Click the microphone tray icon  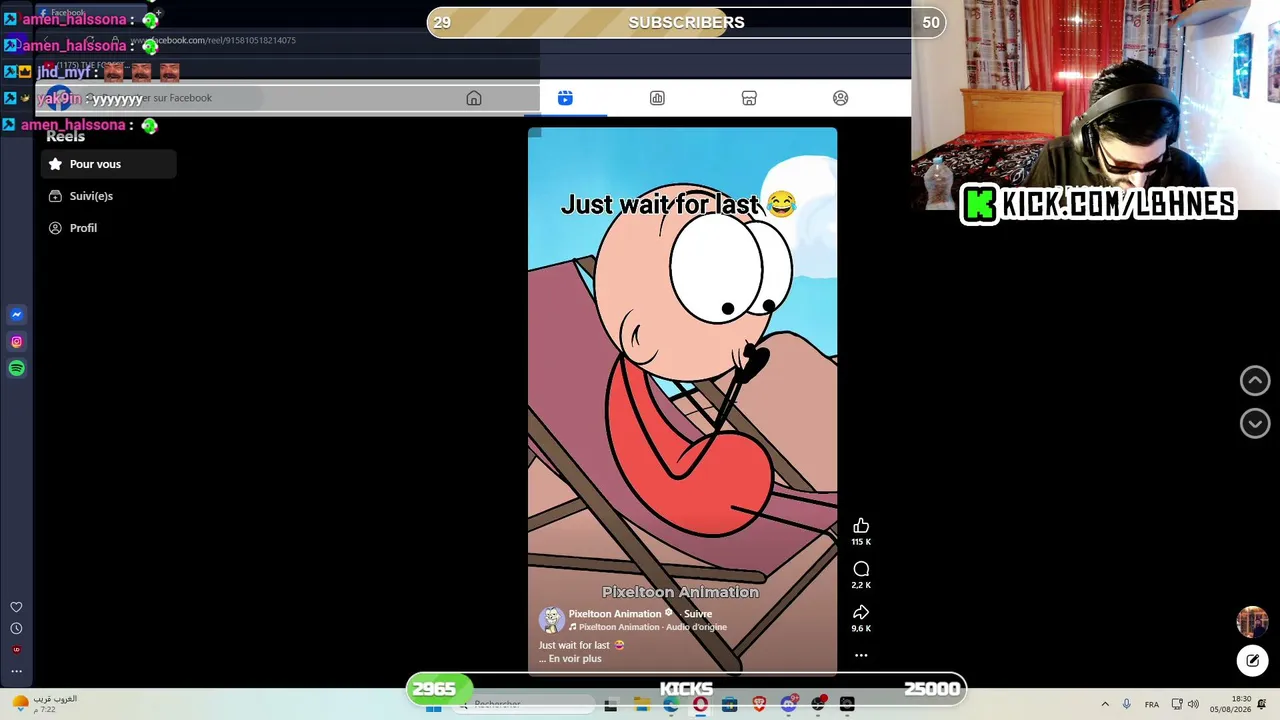pyautogui.click(x=1127, y=705)
